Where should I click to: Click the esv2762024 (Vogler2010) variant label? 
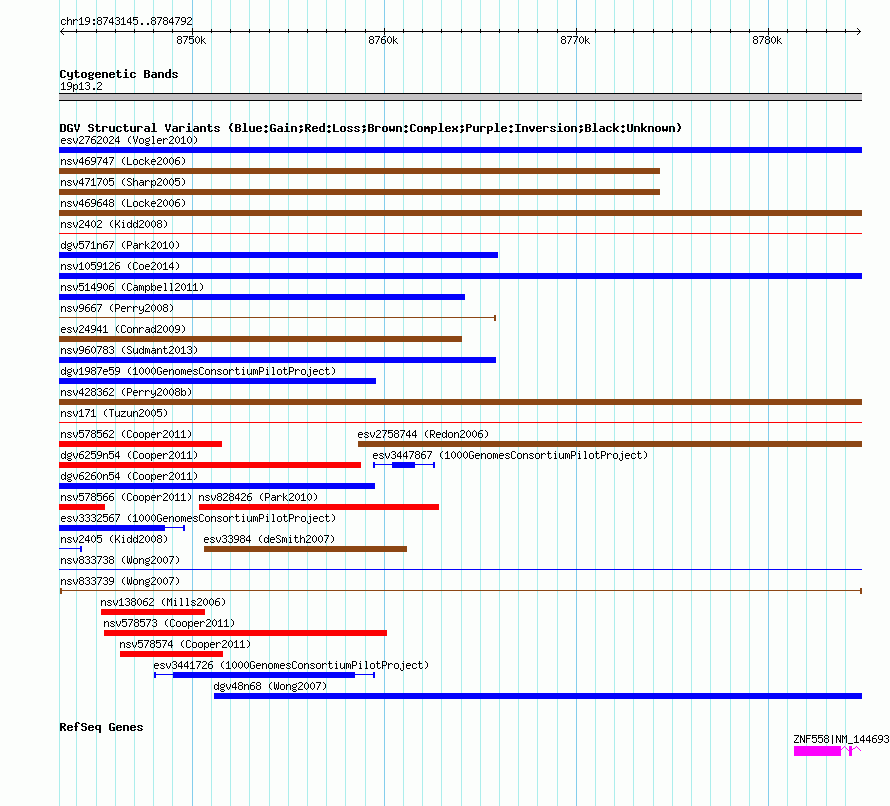129,140
